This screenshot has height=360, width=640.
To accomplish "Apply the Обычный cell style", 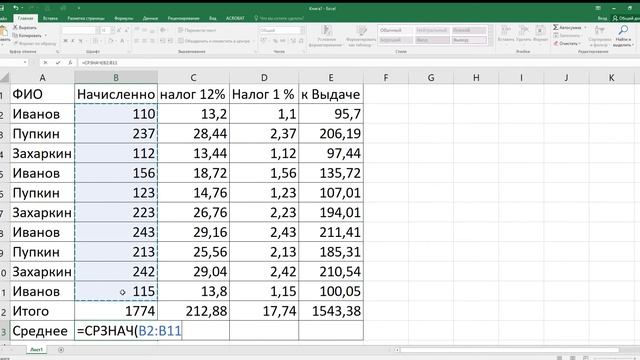I will point(396,30).
